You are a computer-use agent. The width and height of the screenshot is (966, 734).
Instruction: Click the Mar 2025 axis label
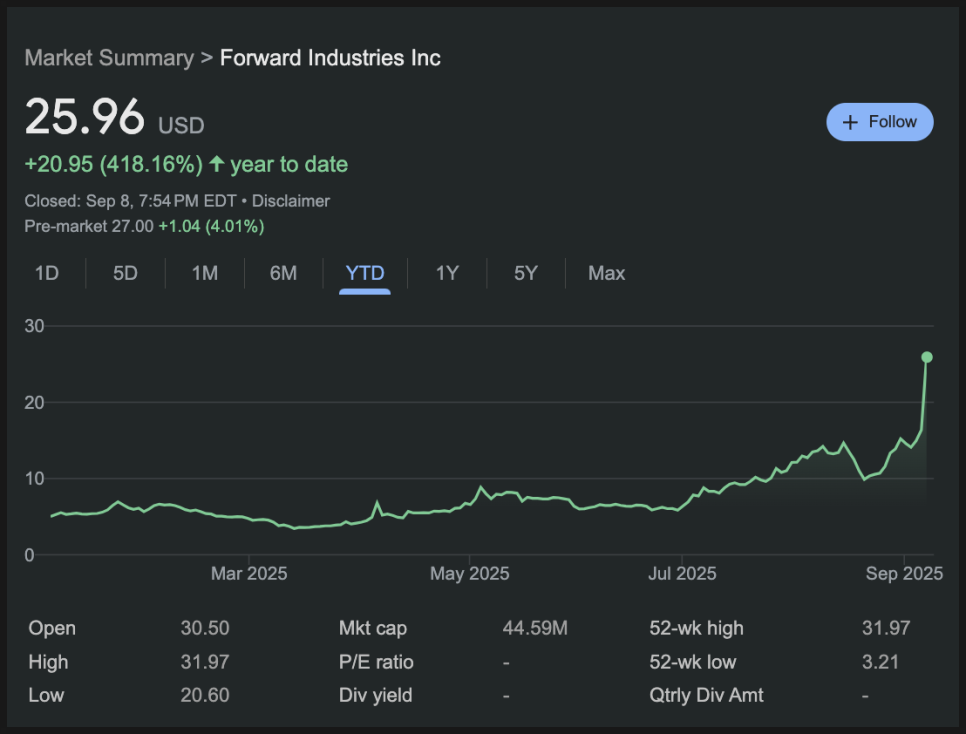249,574
